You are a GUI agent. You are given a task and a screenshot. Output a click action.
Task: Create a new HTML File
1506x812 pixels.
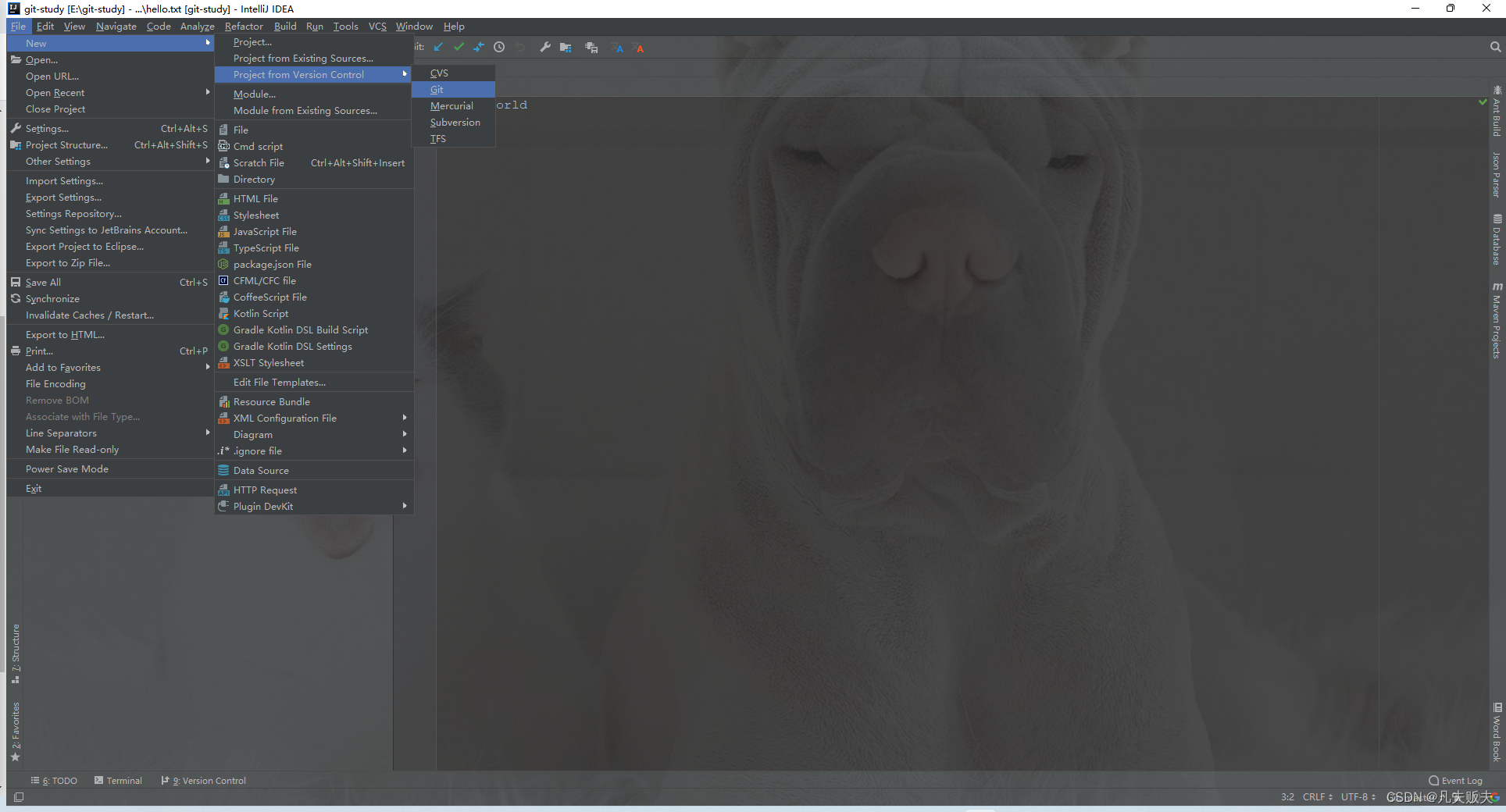click(x=314, y=198)
